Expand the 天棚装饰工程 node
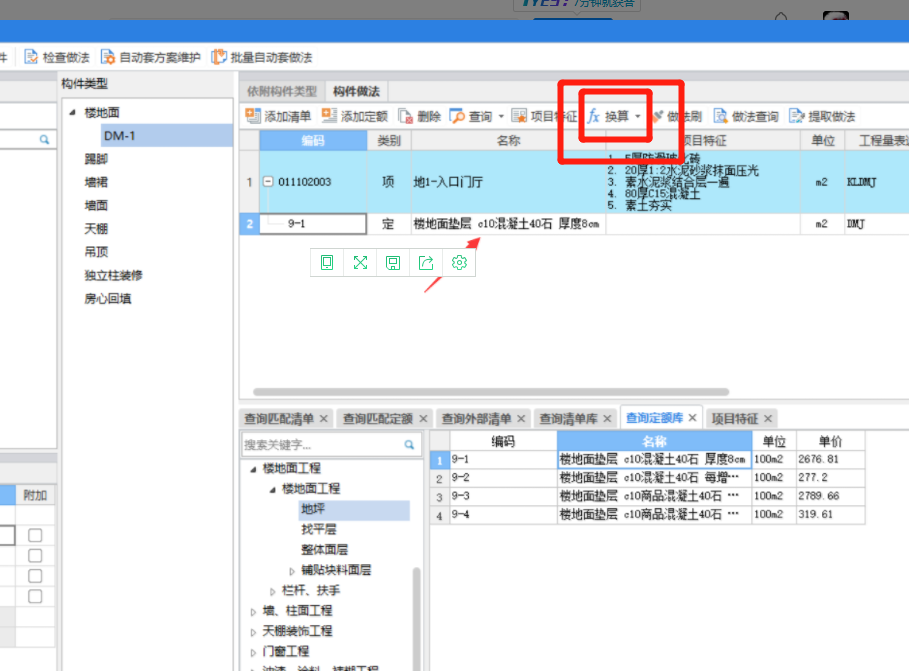Screen dimensions: 909x671 click(253, 632)
